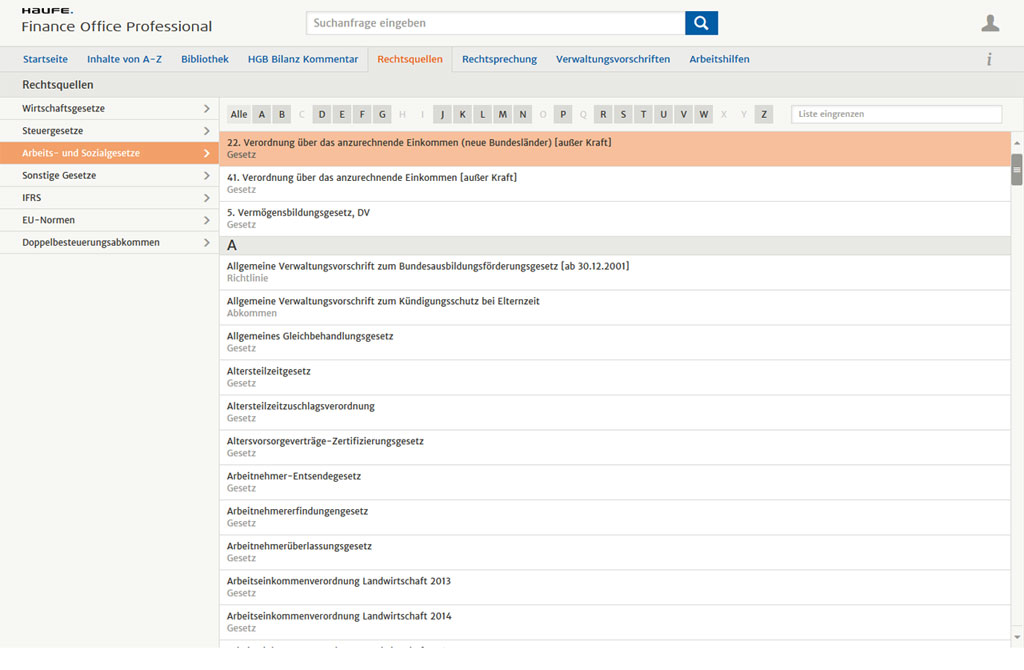
Task: Go to Startseite tab
Action: 45,59
